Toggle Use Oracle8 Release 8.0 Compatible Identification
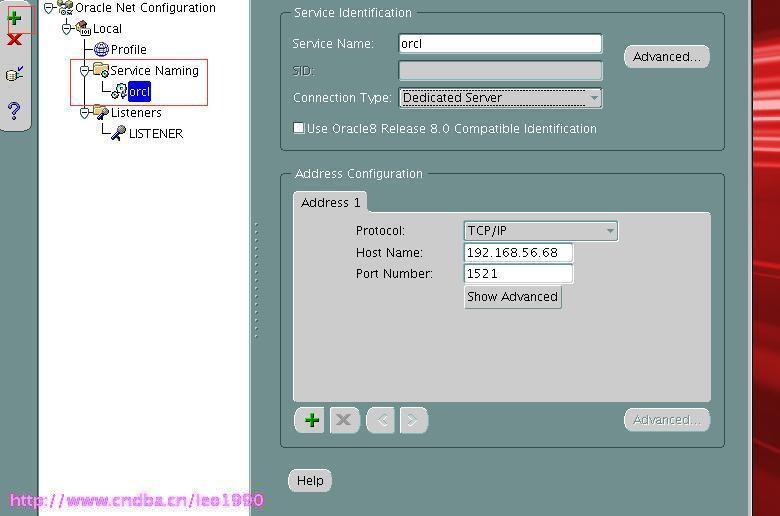This screenshot has width=780, height=516. [x=299, y=128]
